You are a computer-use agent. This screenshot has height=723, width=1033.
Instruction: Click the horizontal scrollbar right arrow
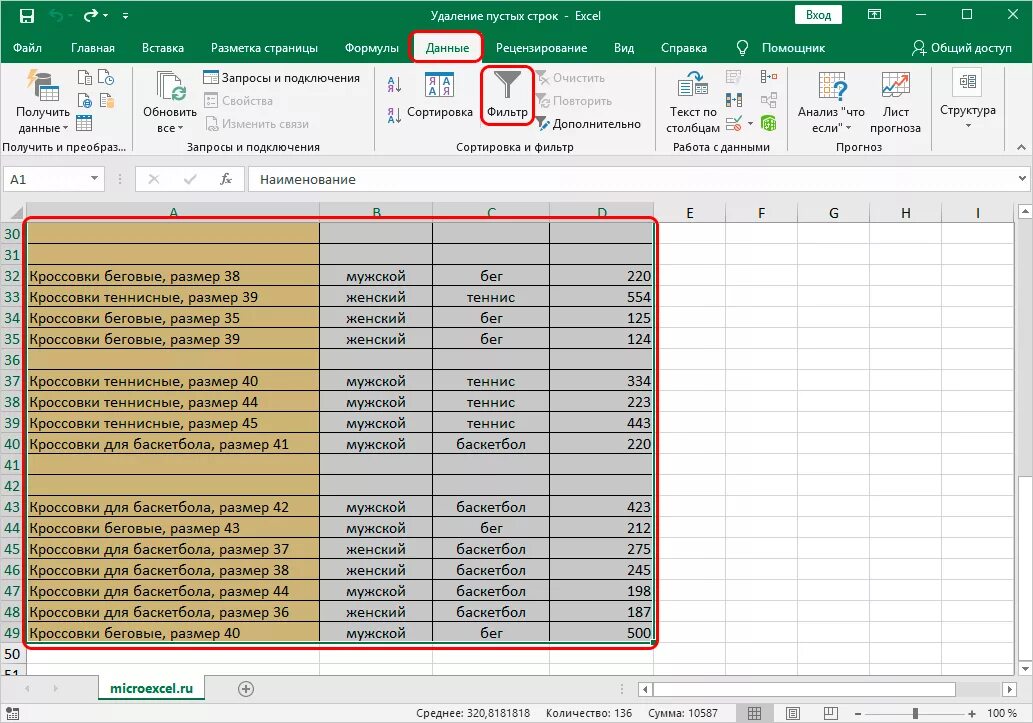[x=1010, y=689]
